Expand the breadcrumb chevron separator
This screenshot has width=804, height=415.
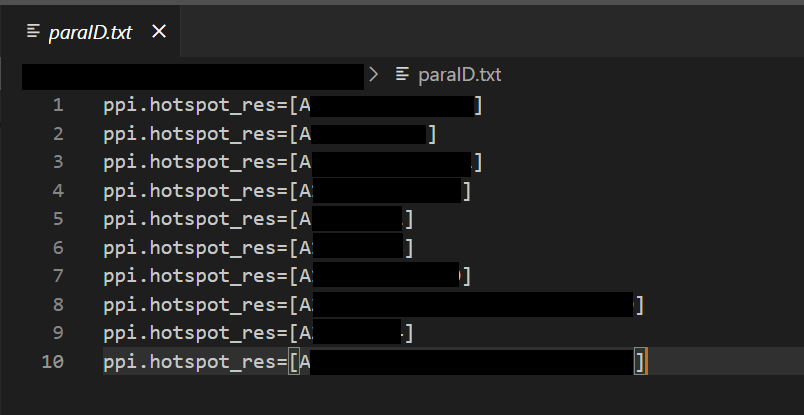374,74
